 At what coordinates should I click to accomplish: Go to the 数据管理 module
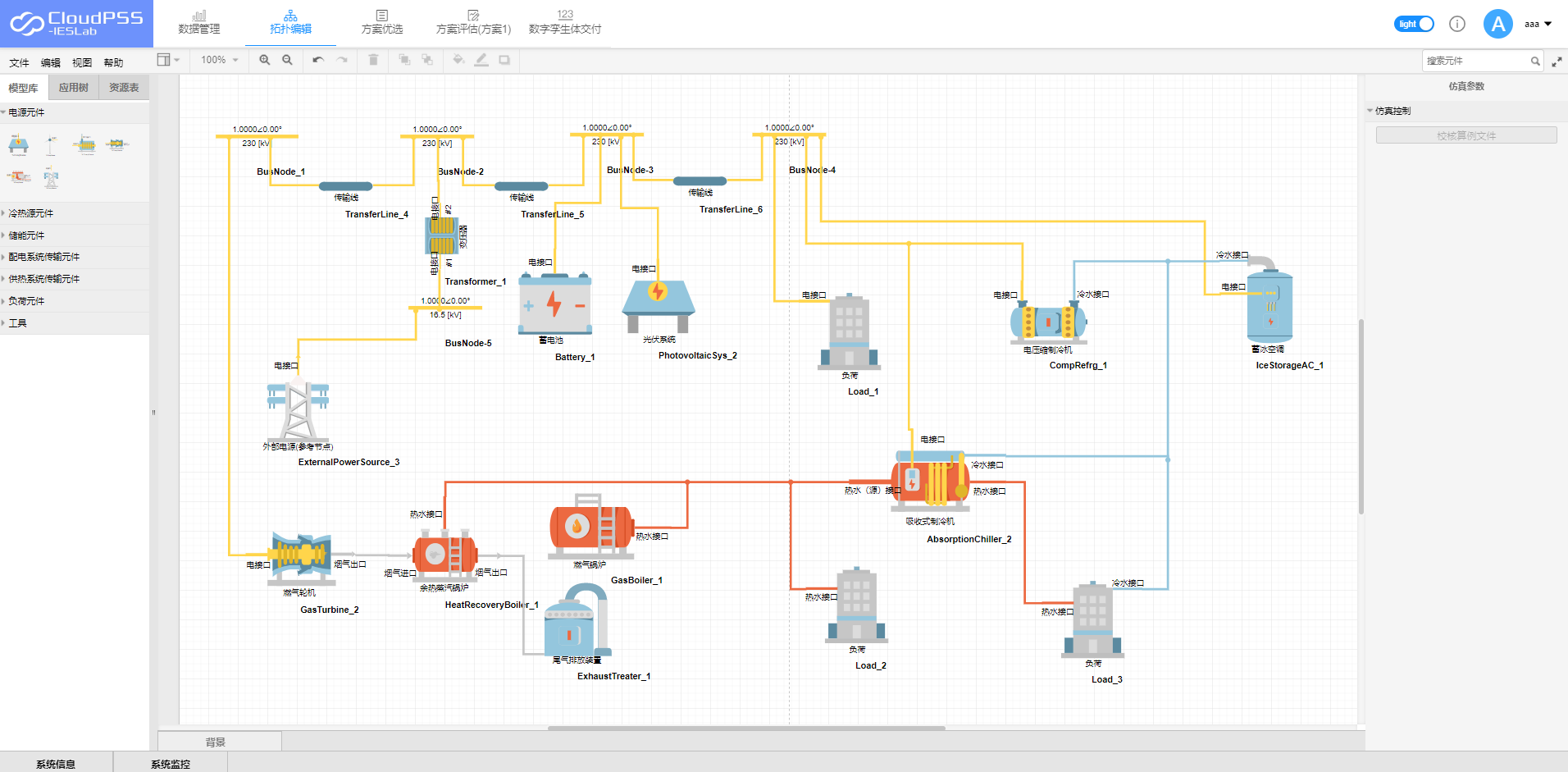click(199, 22)
